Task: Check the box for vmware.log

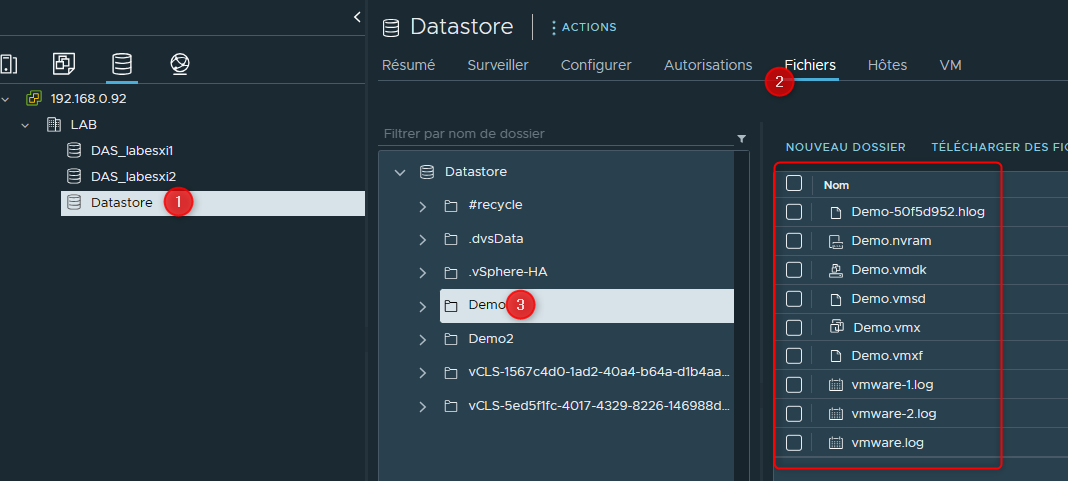Action: (x=794, y=443)
